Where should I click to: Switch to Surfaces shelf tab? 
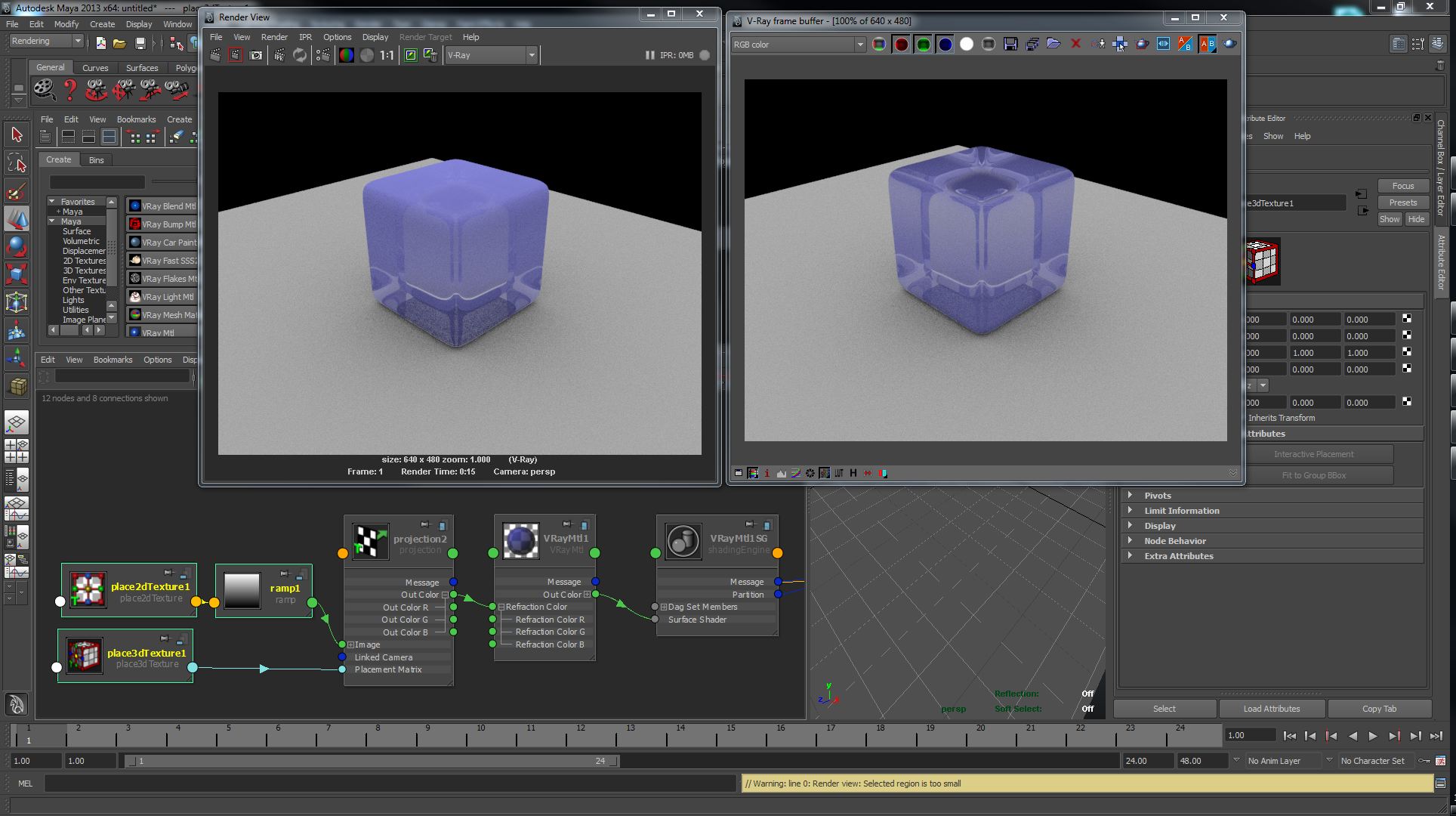(x=142, y=68)
